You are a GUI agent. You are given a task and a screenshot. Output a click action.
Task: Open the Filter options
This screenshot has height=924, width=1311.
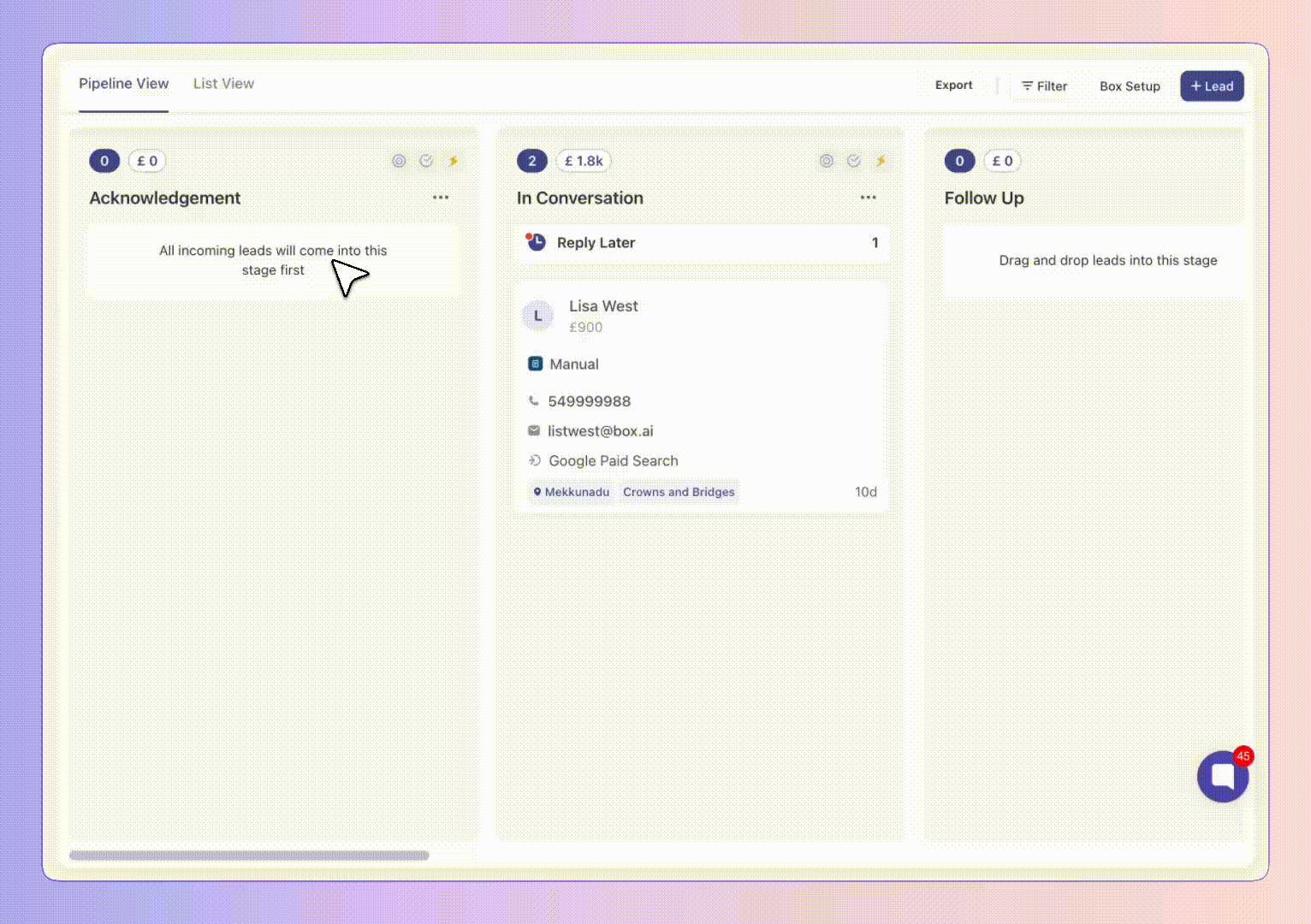point(1044,86)
